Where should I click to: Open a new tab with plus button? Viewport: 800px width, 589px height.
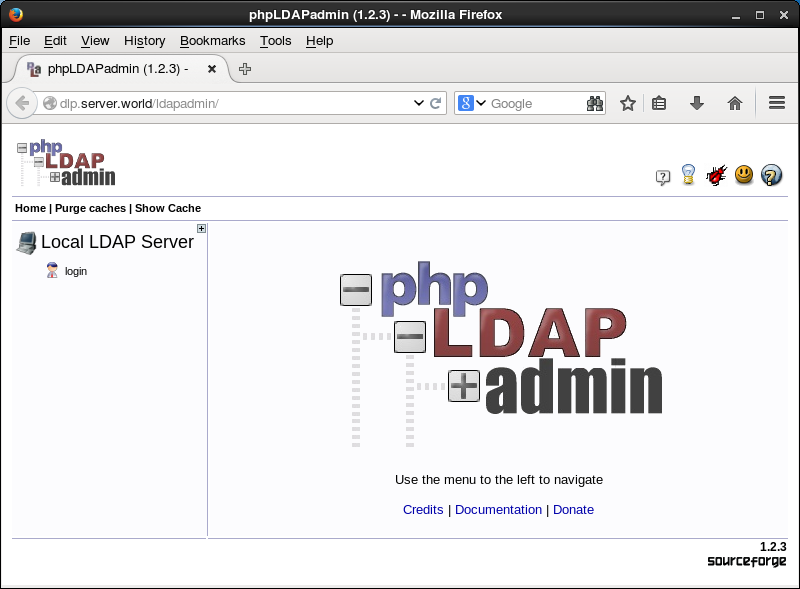tap(245, 69)
